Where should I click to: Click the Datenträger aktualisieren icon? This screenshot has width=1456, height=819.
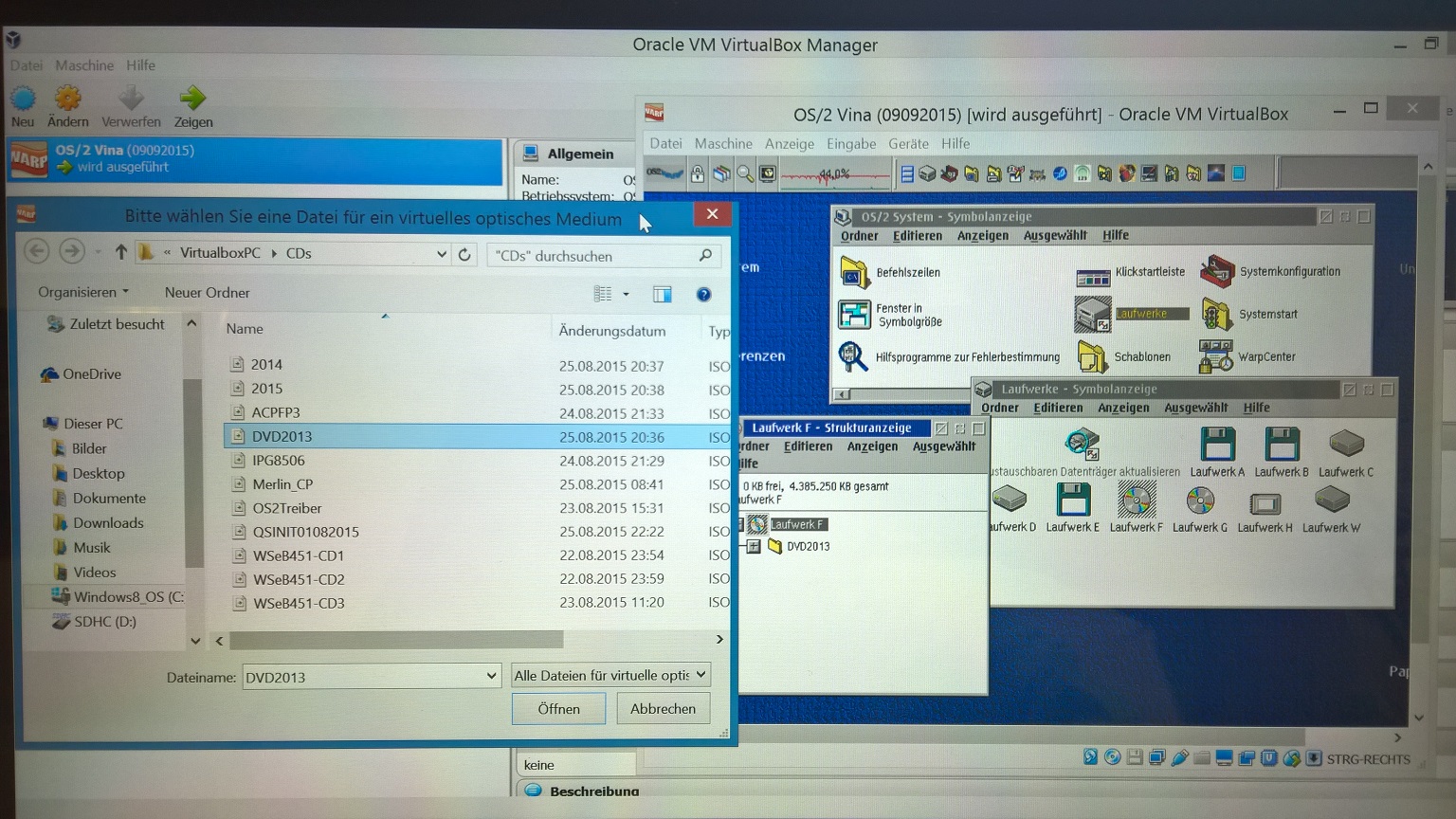click(x=1082, y=444)
